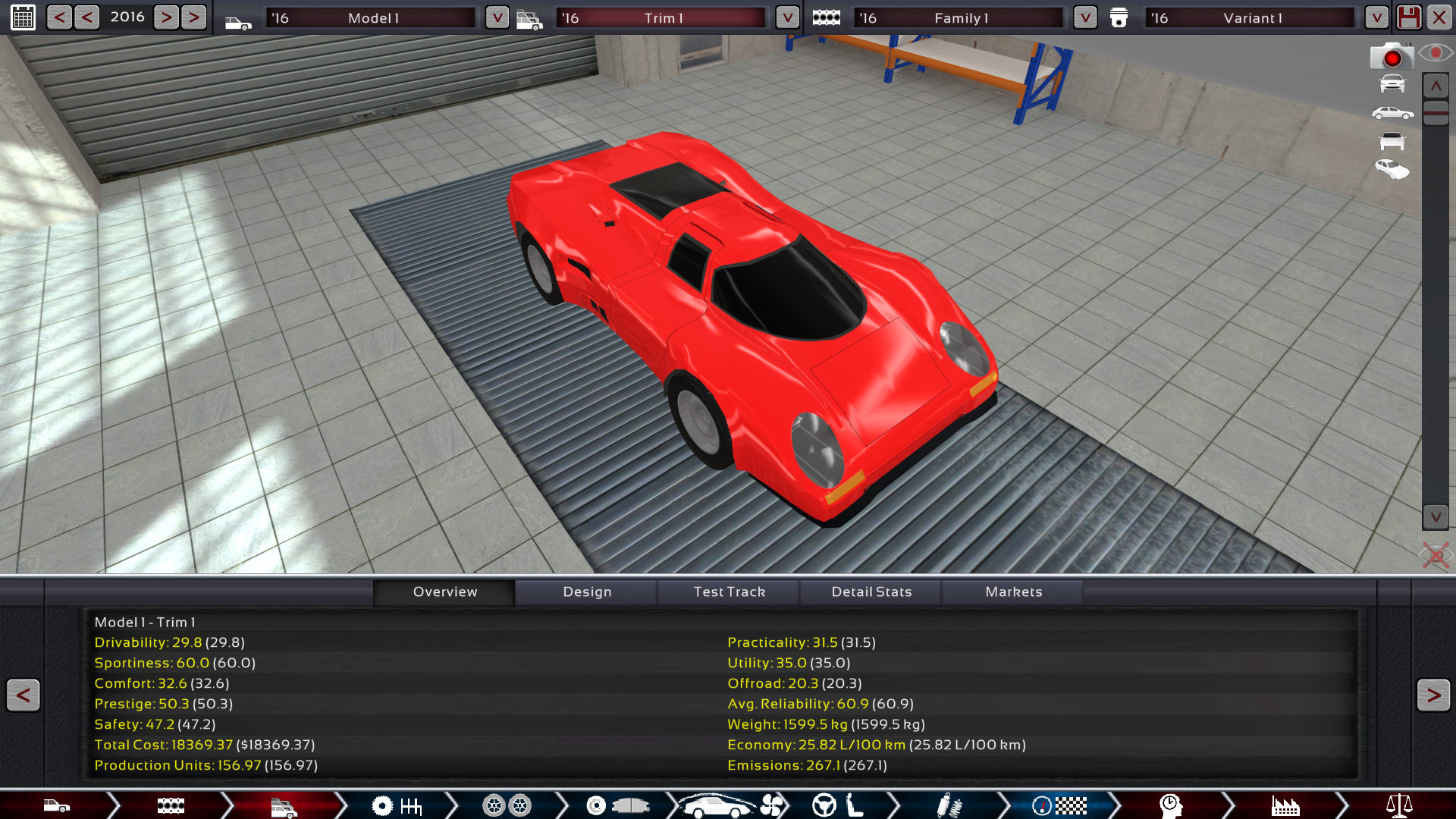Image resolution: width=1456 pixels, height=819 pixels.
Task: Switch to the Test Track tab
Action: click(729, 592)
